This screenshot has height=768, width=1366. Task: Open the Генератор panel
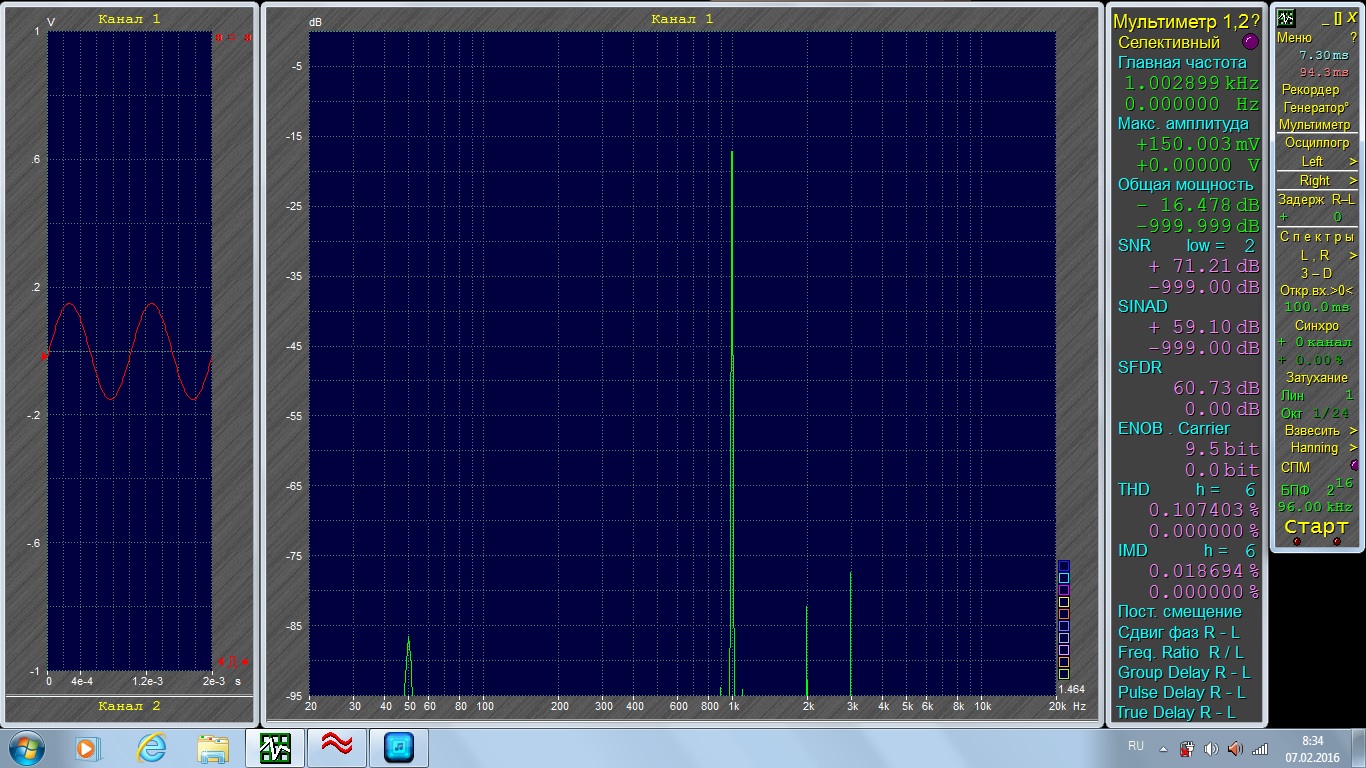(1314, 107)
